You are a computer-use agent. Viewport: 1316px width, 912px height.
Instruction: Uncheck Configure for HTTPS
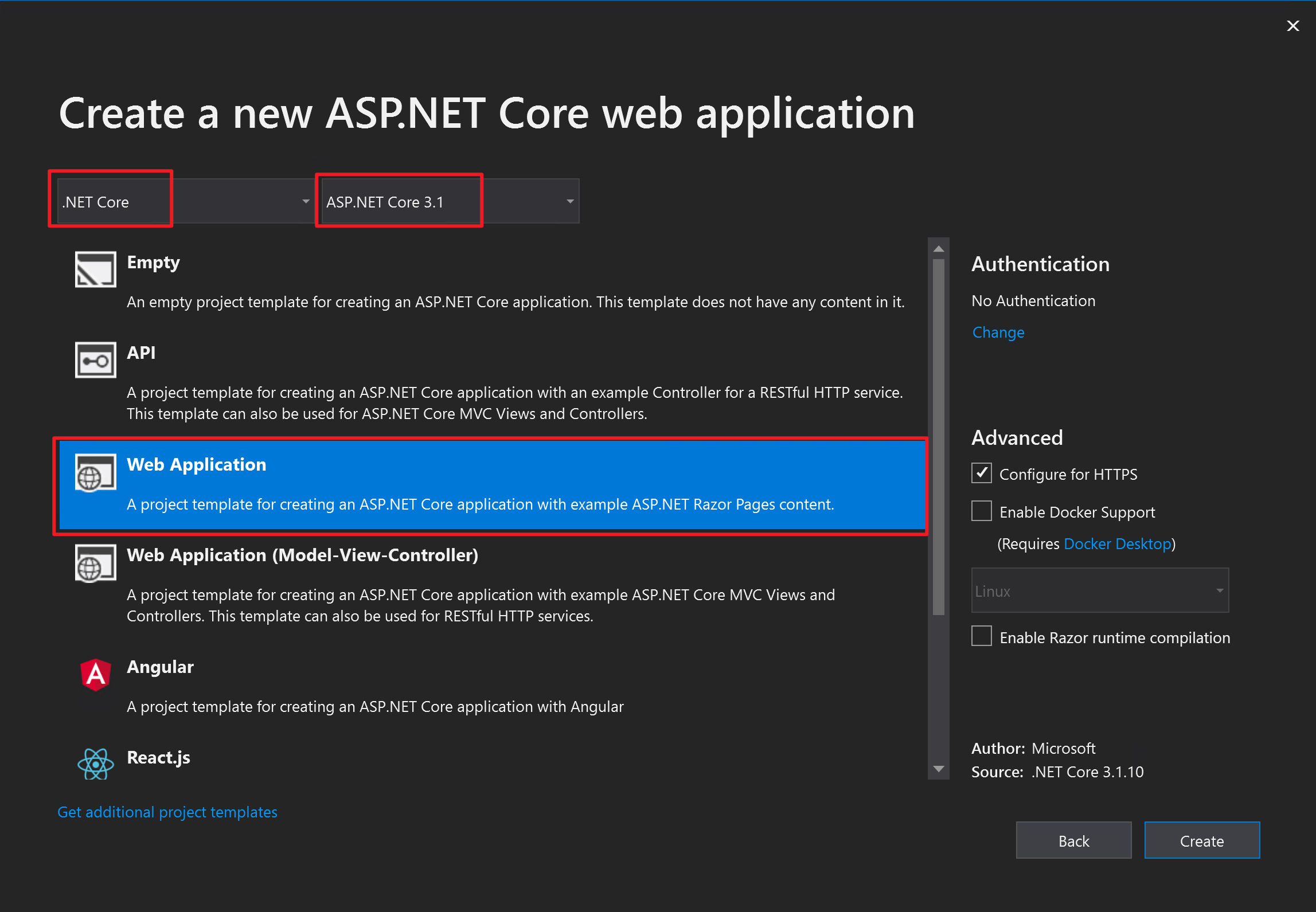[x=981, y=473]
